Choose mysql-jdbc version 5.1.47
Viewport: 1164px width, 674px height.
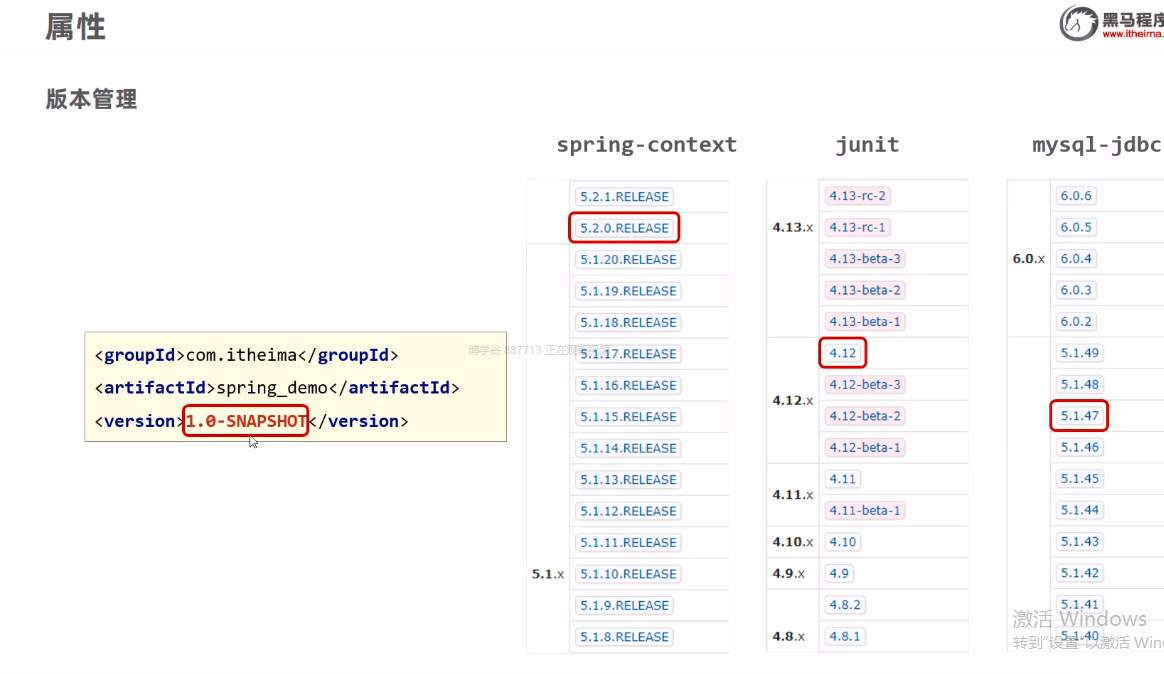(x=1079, y=416)
